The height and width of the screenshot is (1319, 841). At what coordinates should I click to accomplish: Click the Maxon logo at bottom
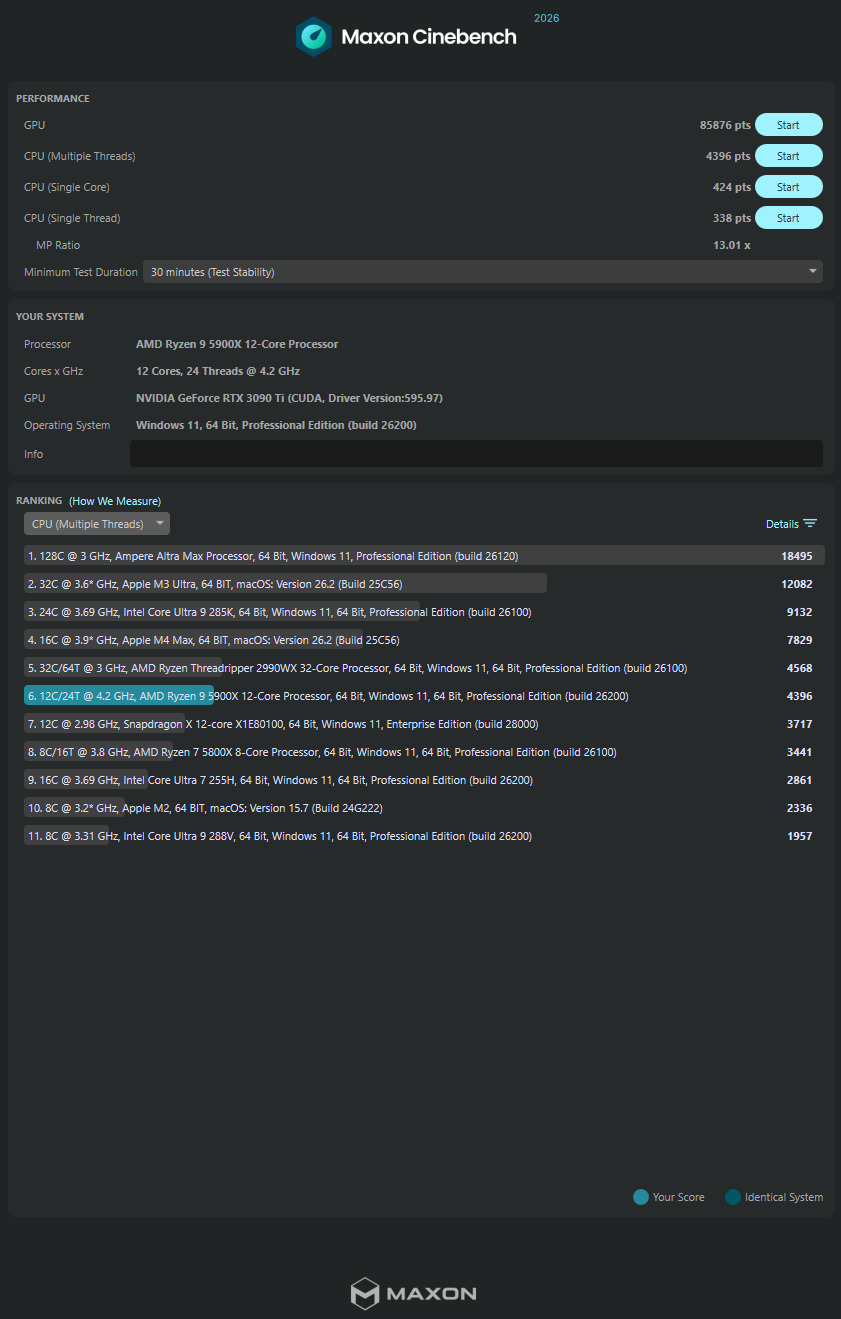click(x=413, y=1293)
